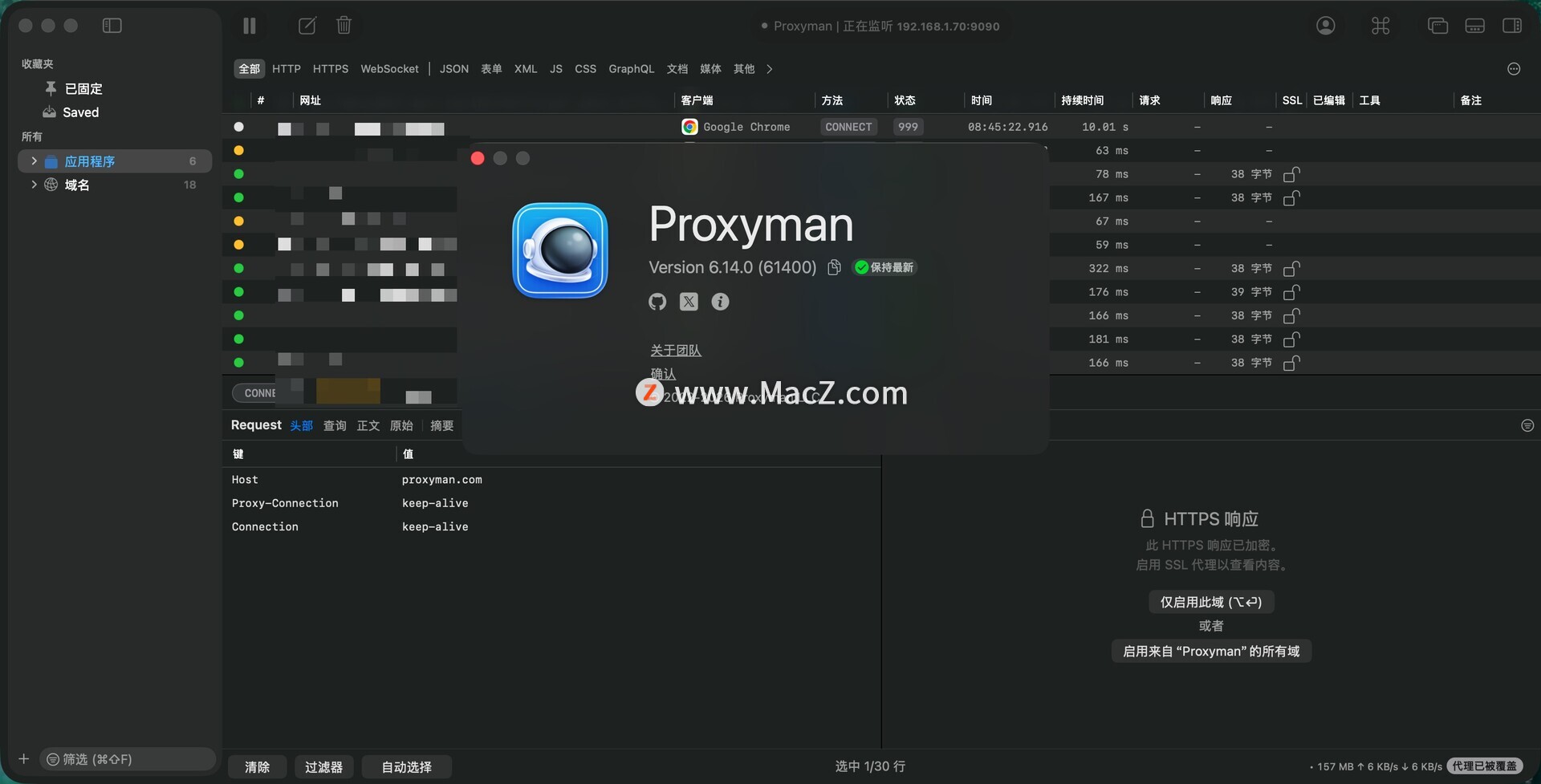
Task: Click SSL unlock icon on 322 ms row
Action: (x=1291, y=269)
